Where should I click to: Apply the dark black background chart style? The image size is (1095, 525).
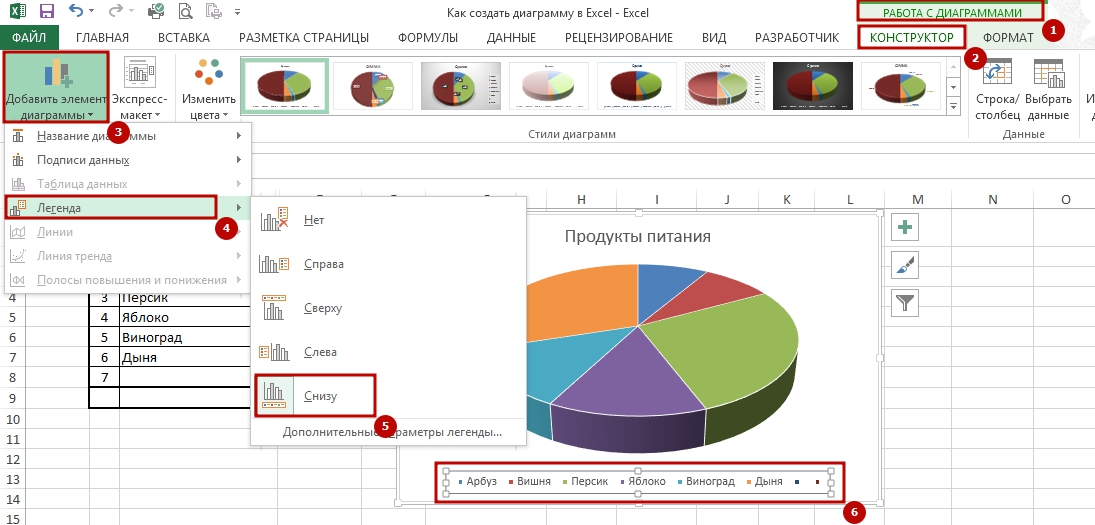coord(813,85)
